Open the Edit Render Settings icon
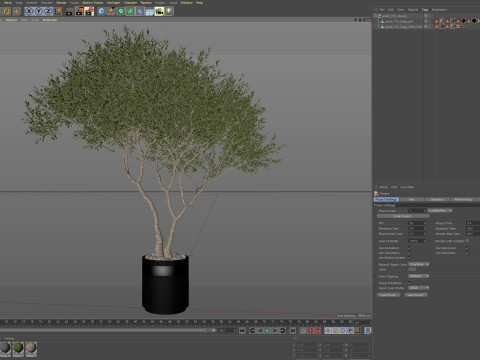Screen dimensions: 480x360 [x=89, y=11]
